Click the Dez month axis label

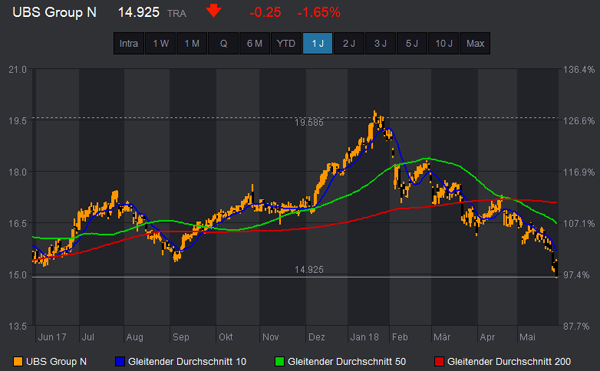pos(316,337)
